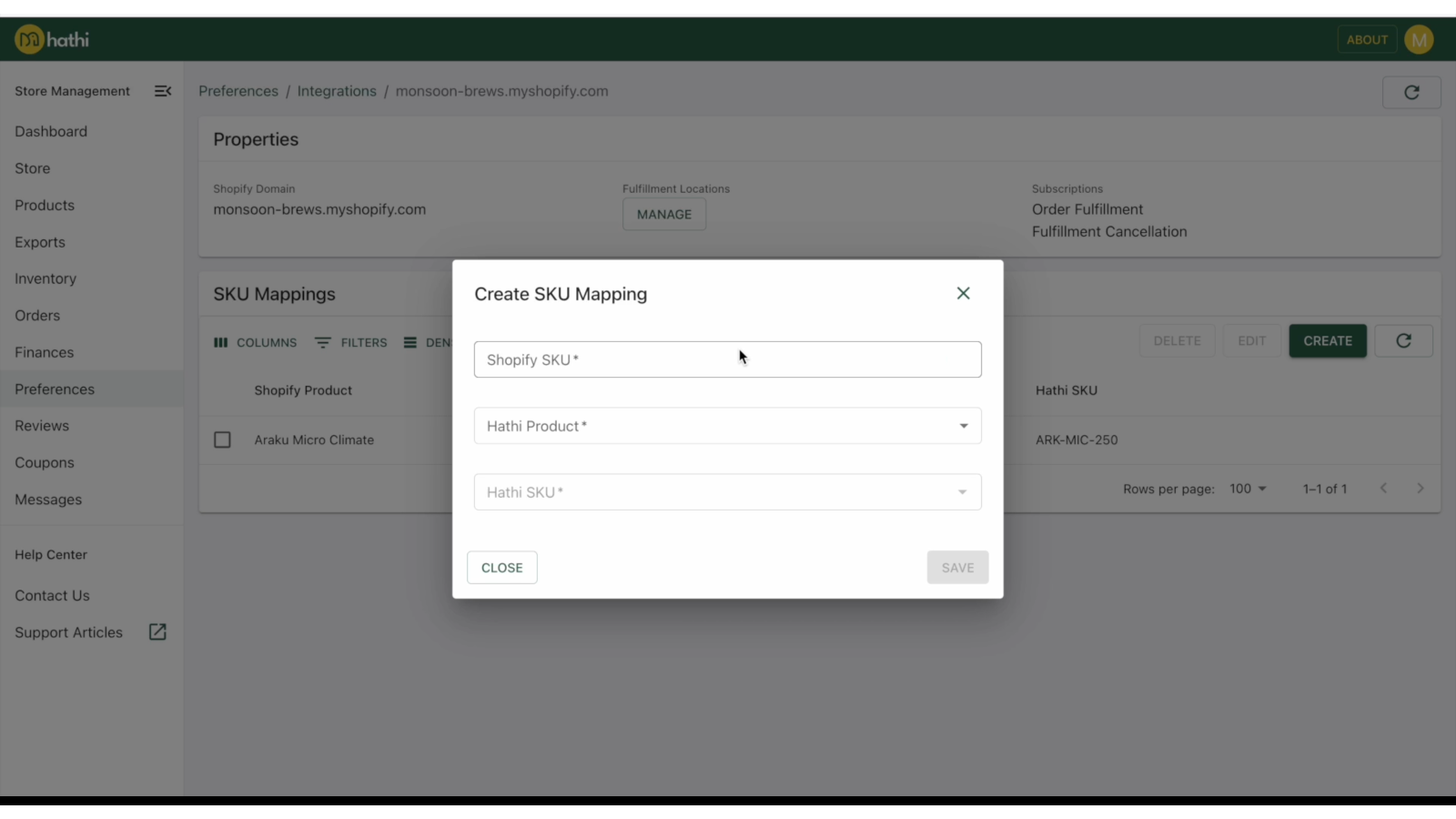This screenshot has height=819, width=1456.
Task: Tick the Araku Micro Climate row checkbox
Action: tap(222, 440)
